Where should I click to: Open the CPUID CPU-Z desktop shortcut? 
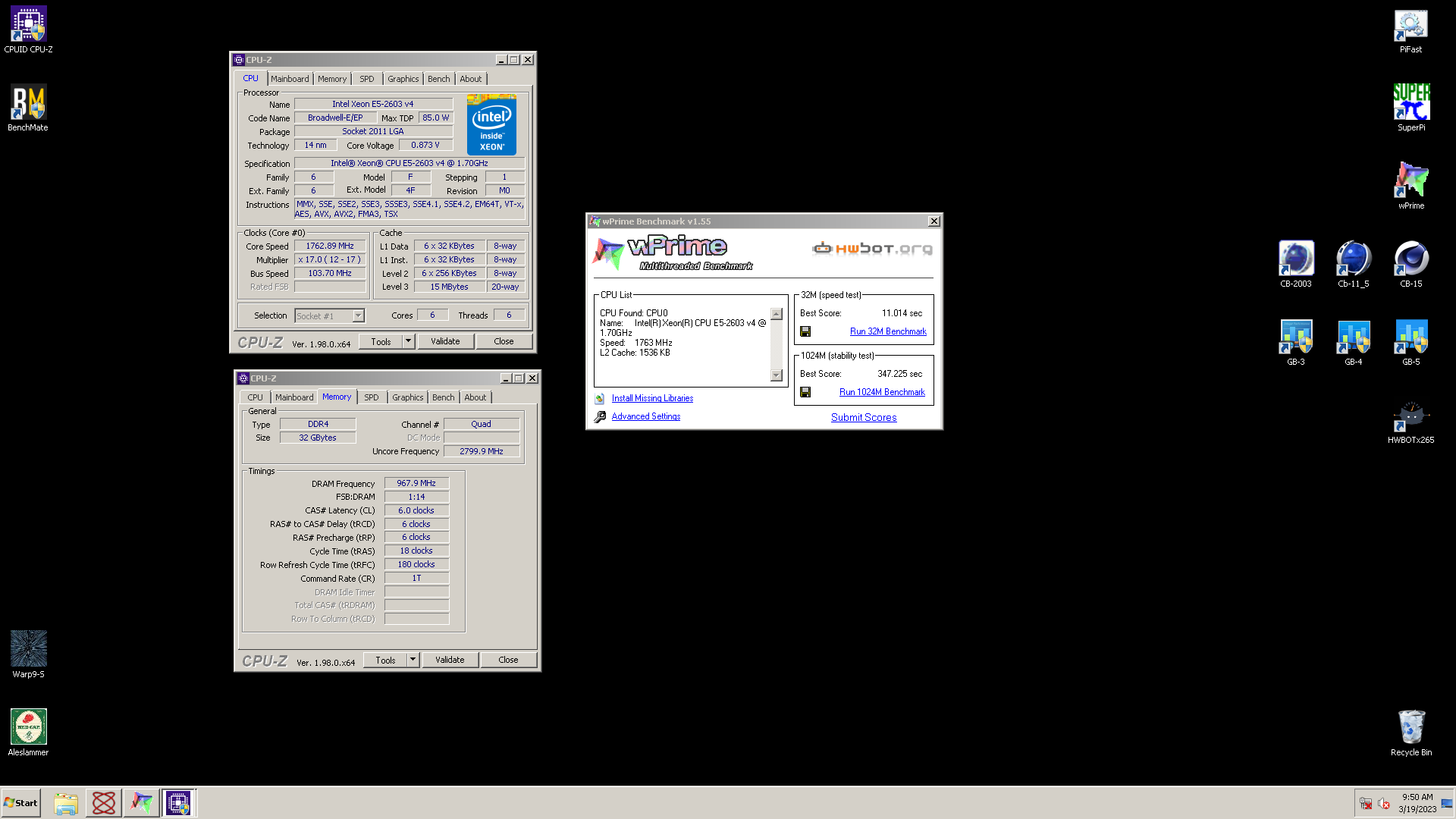pyautogui.click(x=29, y=30)
